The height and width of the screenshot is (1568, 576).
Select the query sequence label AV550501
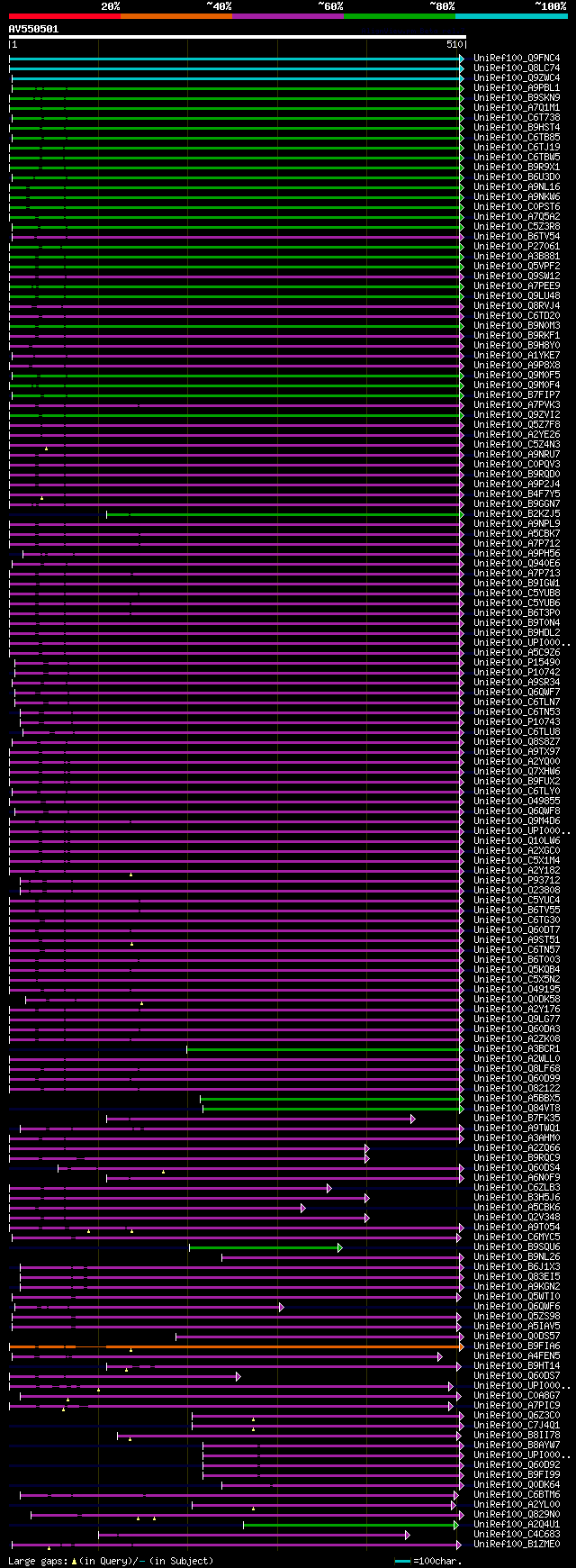coord(34,29)
